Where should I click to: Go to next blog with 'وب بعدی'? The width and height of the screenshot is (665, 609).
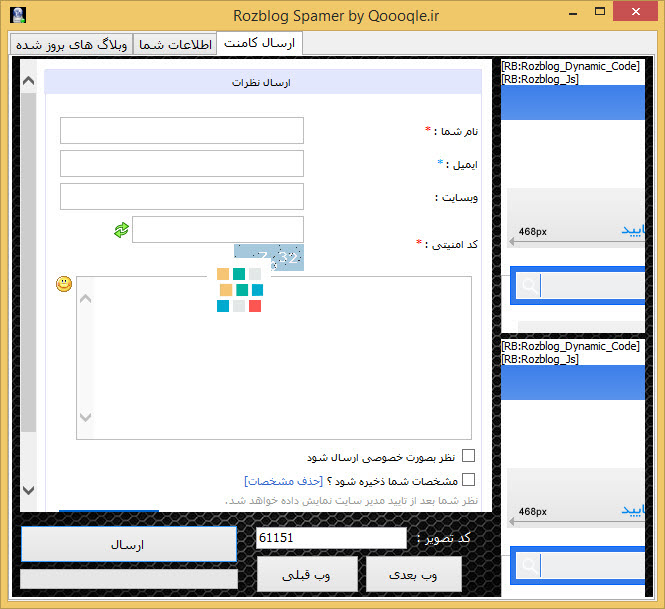414,575
